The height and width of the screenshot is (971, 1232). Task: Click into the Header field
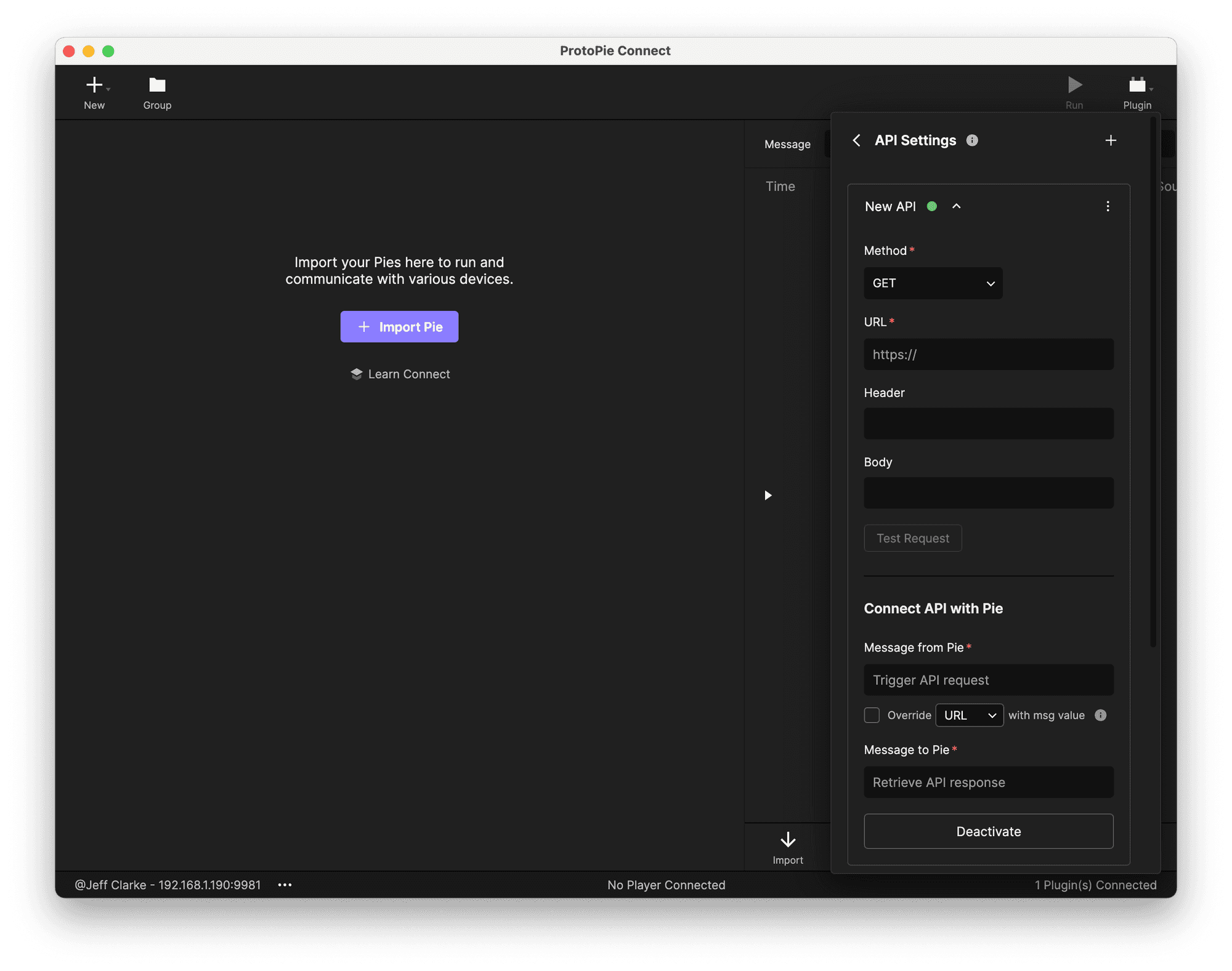(x=988, y=424)
